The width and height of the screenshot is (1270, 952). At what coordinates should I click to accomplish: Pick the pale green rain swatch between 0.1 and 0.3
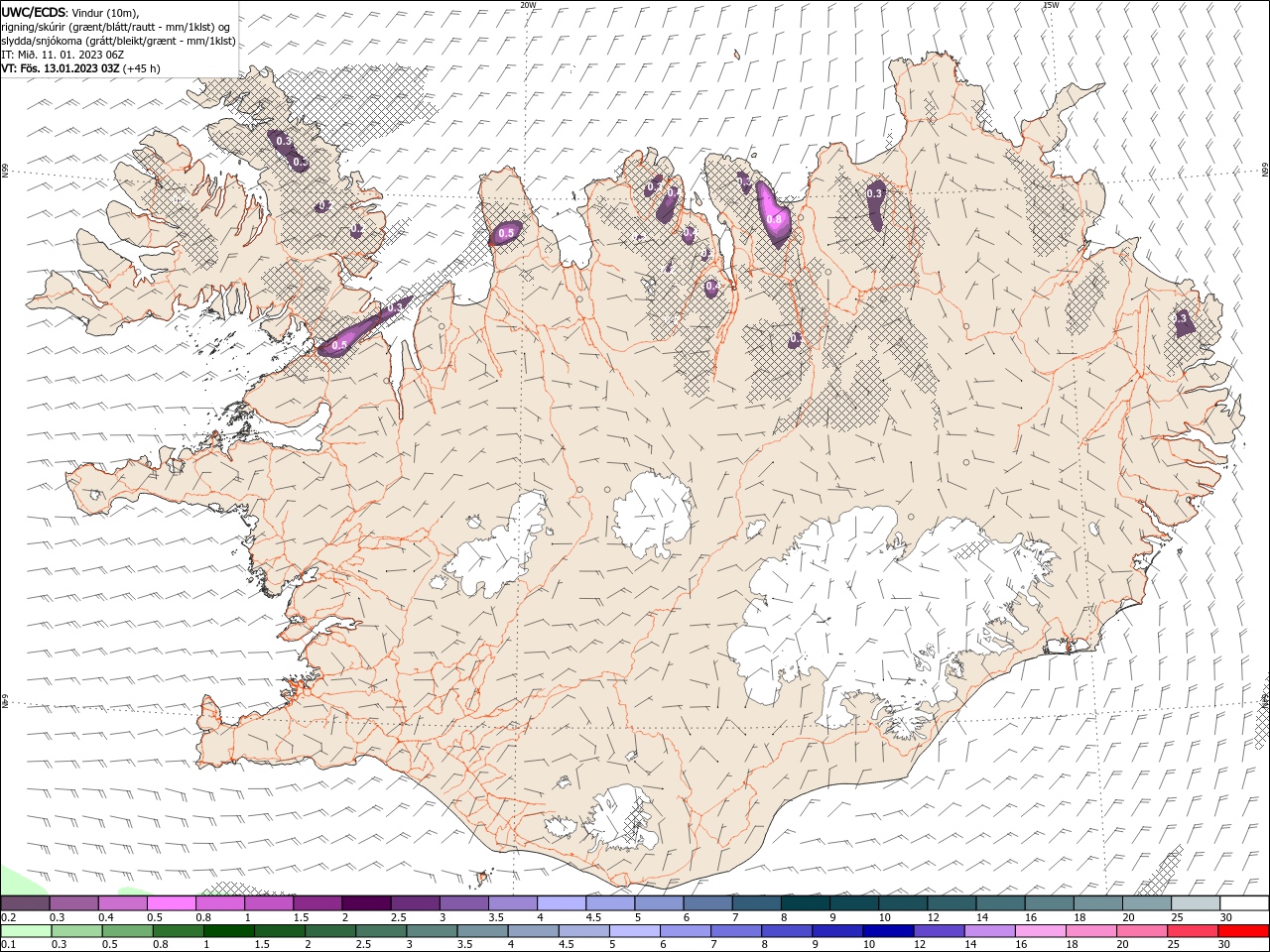[27, 931]
